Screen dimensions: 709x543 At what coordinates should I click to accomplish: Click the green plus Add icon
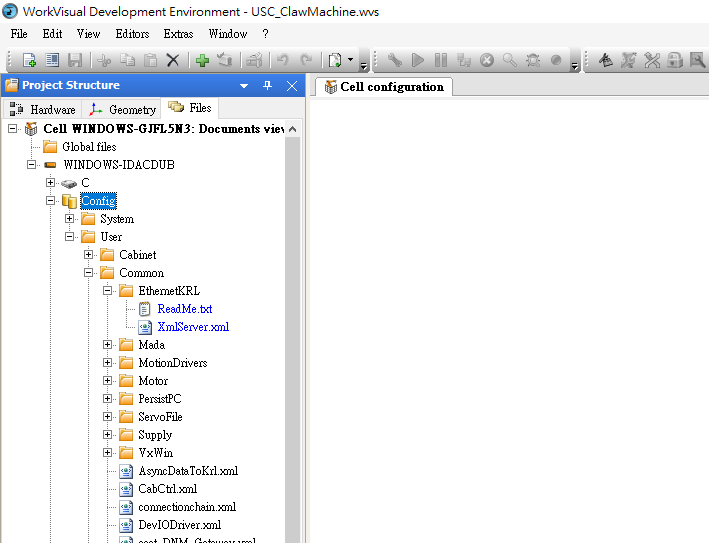pyautogui.click(x=202, y=60)
